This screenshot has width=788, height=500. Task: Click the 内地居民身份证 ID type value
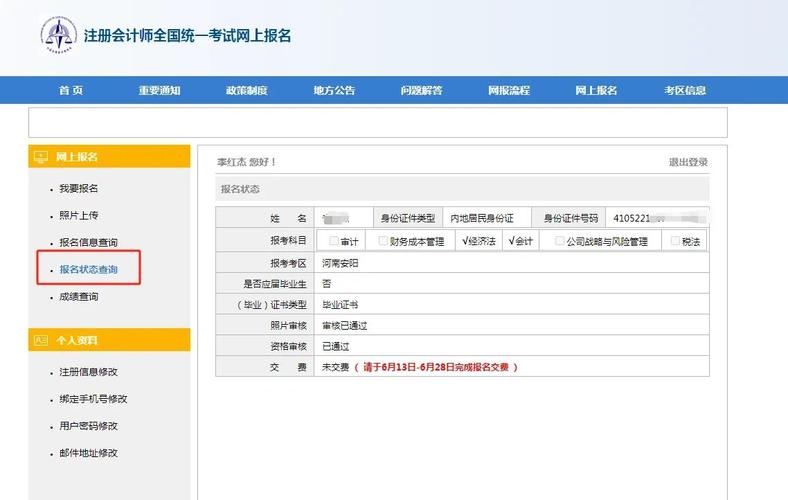pyautogui.click(x=482, y=219)
